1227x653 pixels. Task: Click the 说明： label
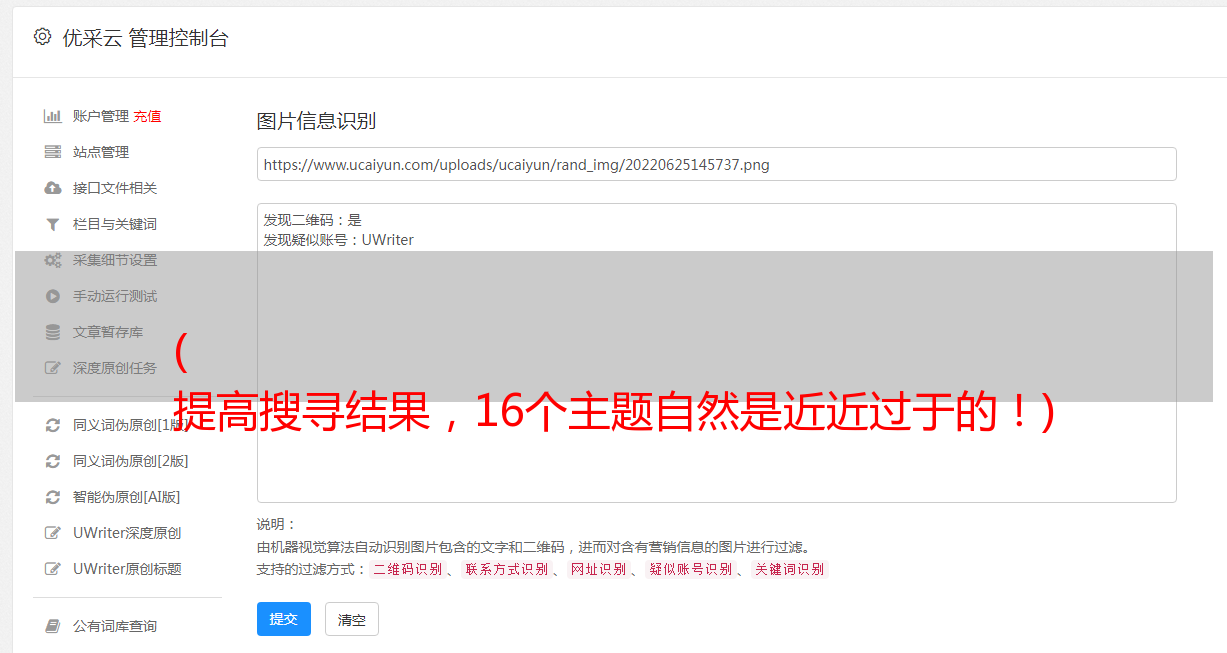pos(277,524)
